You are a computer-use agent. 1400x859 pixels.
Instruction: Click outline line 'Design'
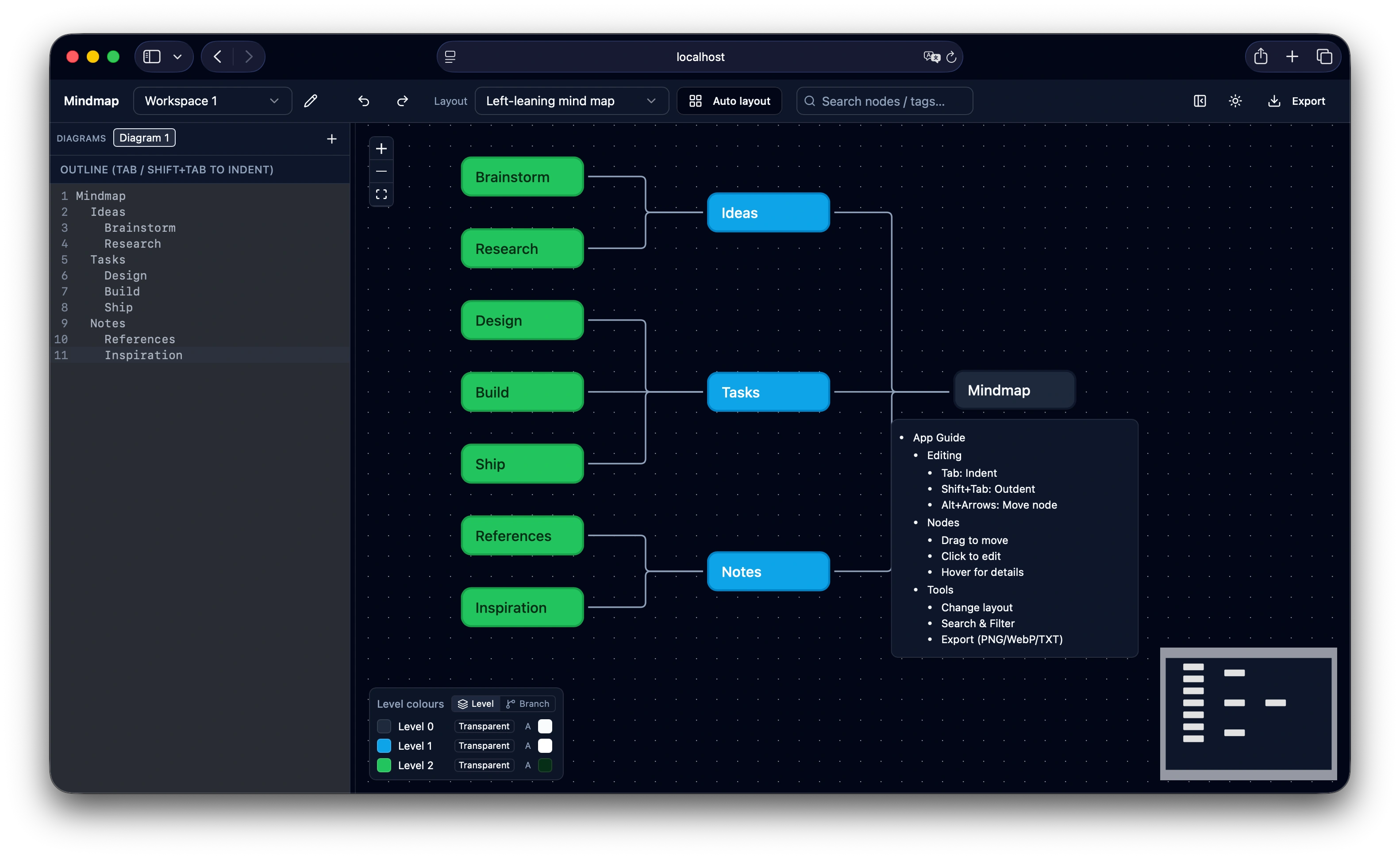pyautogui.click(x=126, y=276)
